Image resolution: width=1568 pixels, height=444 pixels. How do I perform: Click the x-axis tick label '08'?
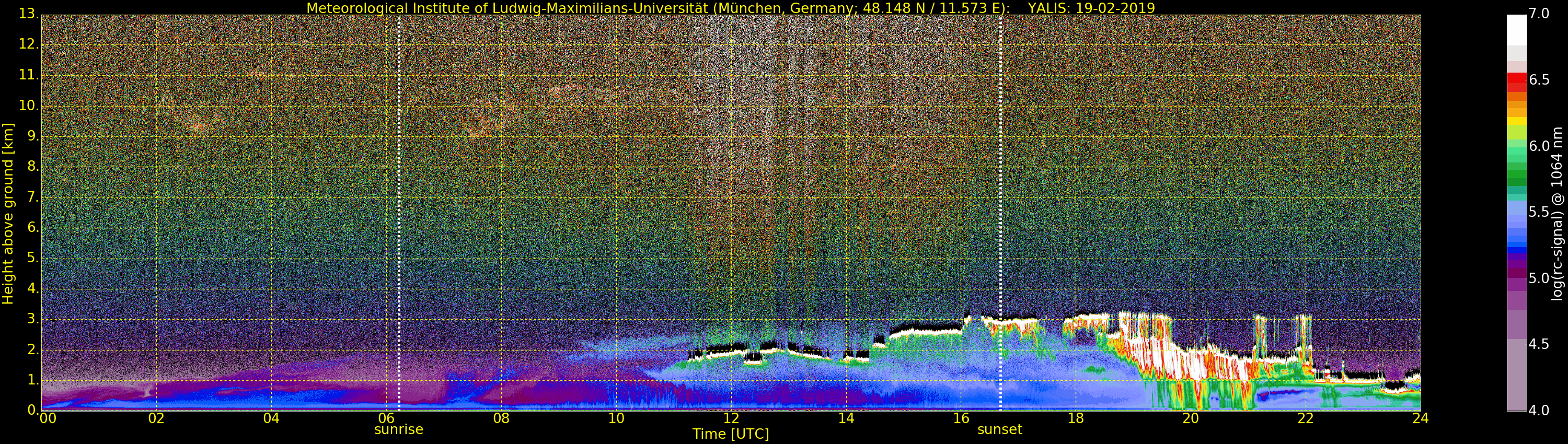(501, 418)
